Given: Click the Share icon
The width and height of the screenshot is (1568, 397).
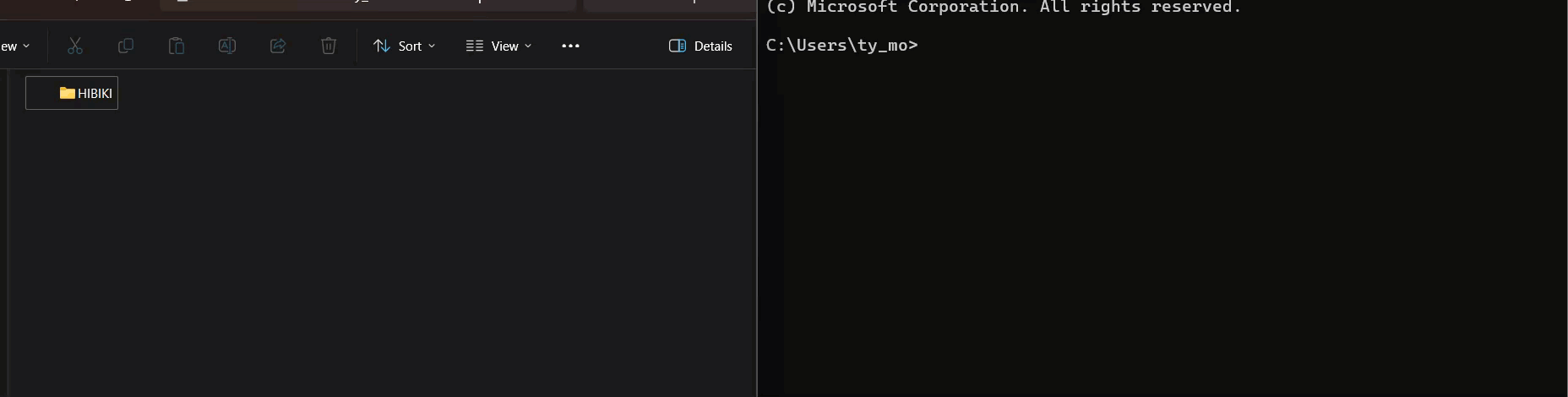Looking at the screenshot, I should pos(278,46).
